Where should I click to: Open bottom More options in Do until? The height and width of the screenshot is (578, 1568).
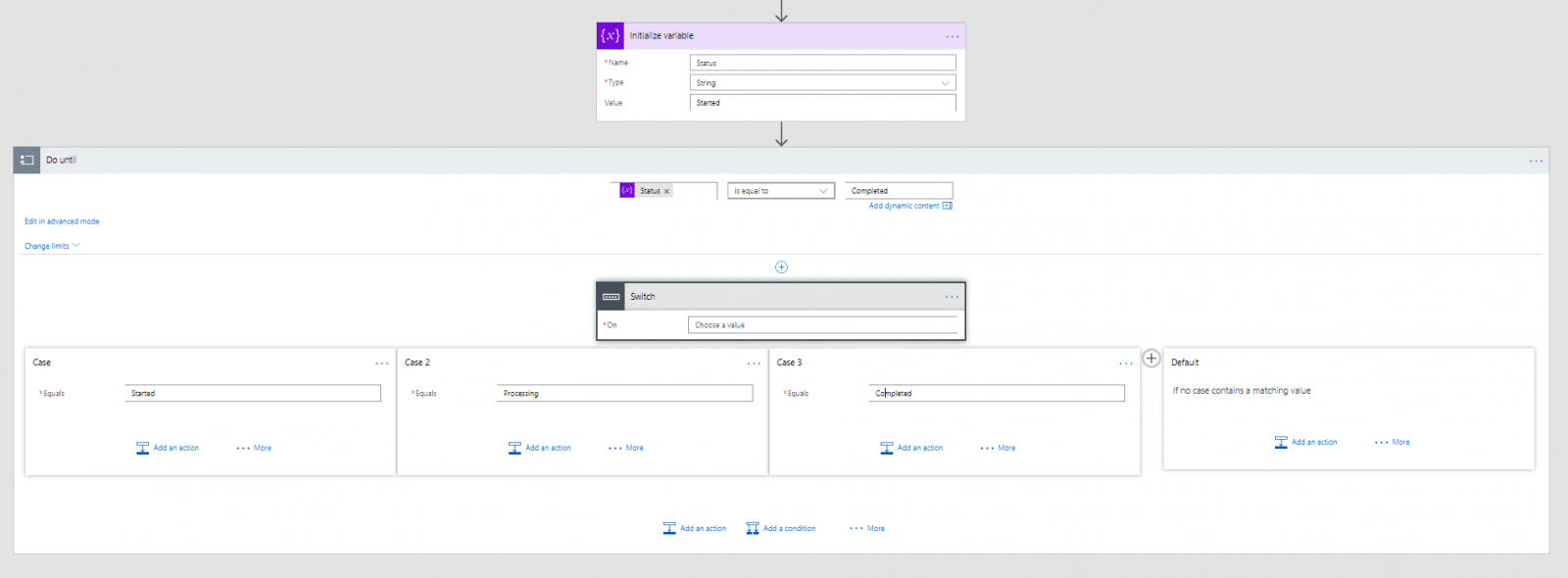pyautogui.click(x=867, y=529)
